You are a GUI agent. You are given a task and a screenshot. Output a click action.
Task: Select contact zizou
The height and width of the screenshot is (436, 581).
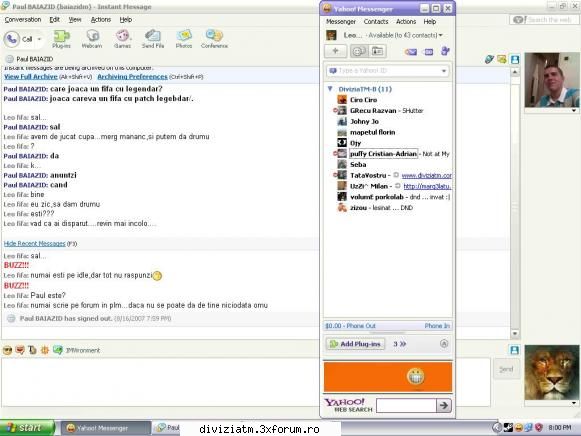pos(358,208)
